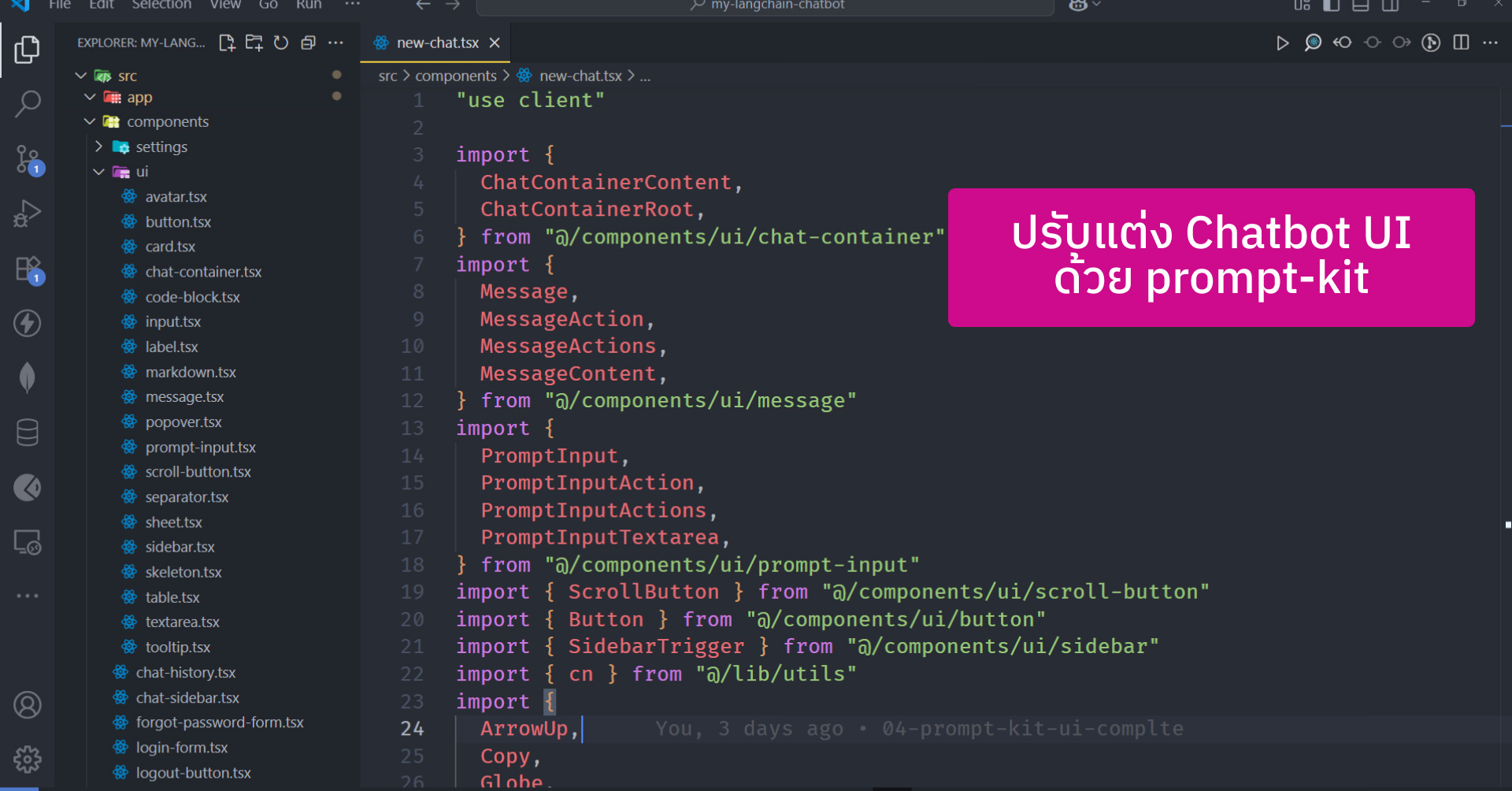Show additional views ellipsis in activity bar
Image resolution: width=1512 pixels, height=791 pixels.
(28, 596)
